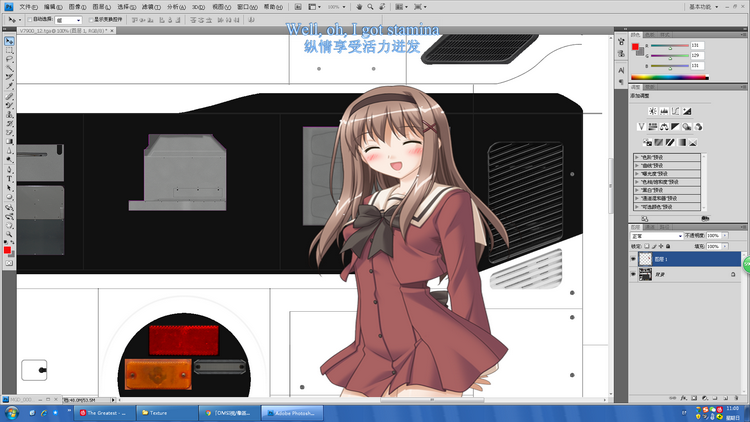Expand the "曲线" presets row

[x=667, y=166]
